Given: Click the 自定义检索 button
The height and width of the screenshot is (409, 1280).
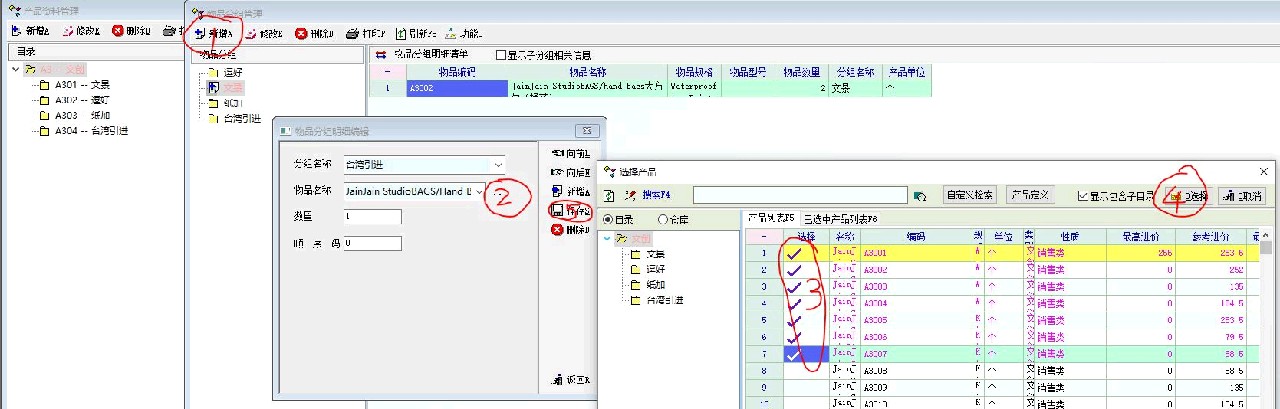Looking at the screenshot, I should pos(970,195).
